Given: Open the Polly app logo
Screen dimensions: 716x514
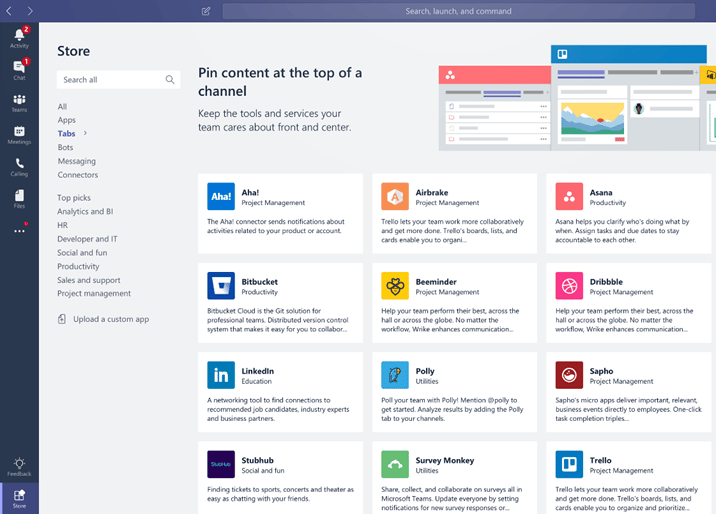Looking at the screenshot, I should (x=395, y=375).
